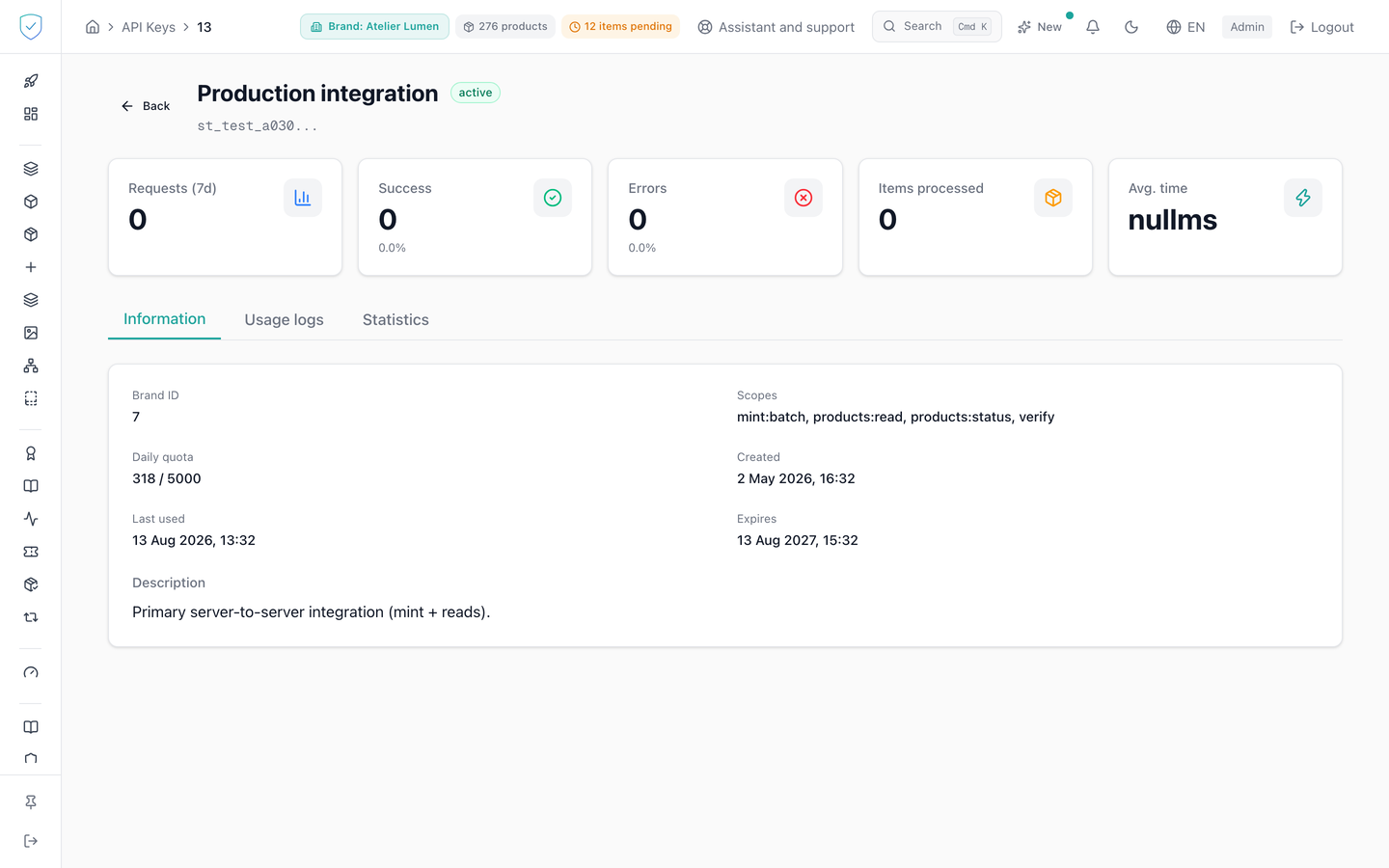
Task: Click the plus icon in the sidebar
Action: [31, 267]
